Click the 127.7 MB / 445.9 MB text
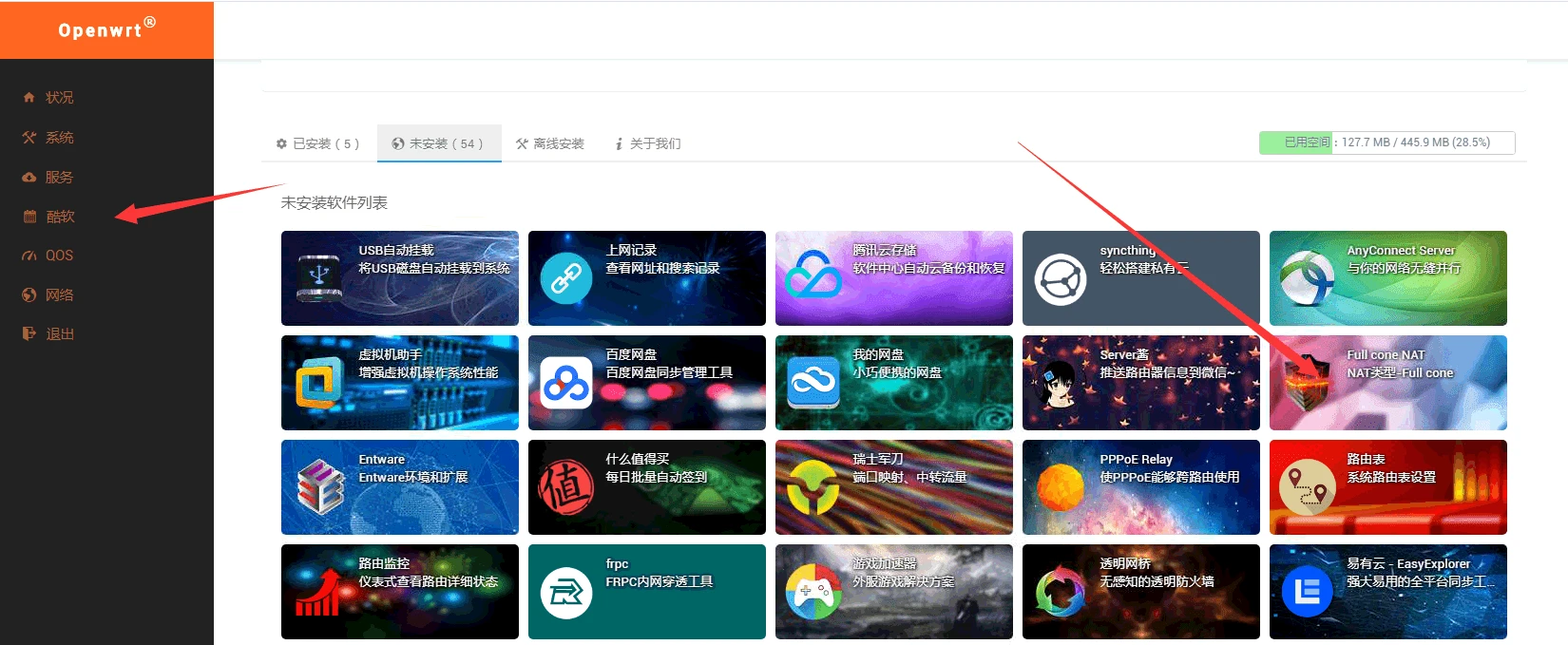 (1415, 142)
